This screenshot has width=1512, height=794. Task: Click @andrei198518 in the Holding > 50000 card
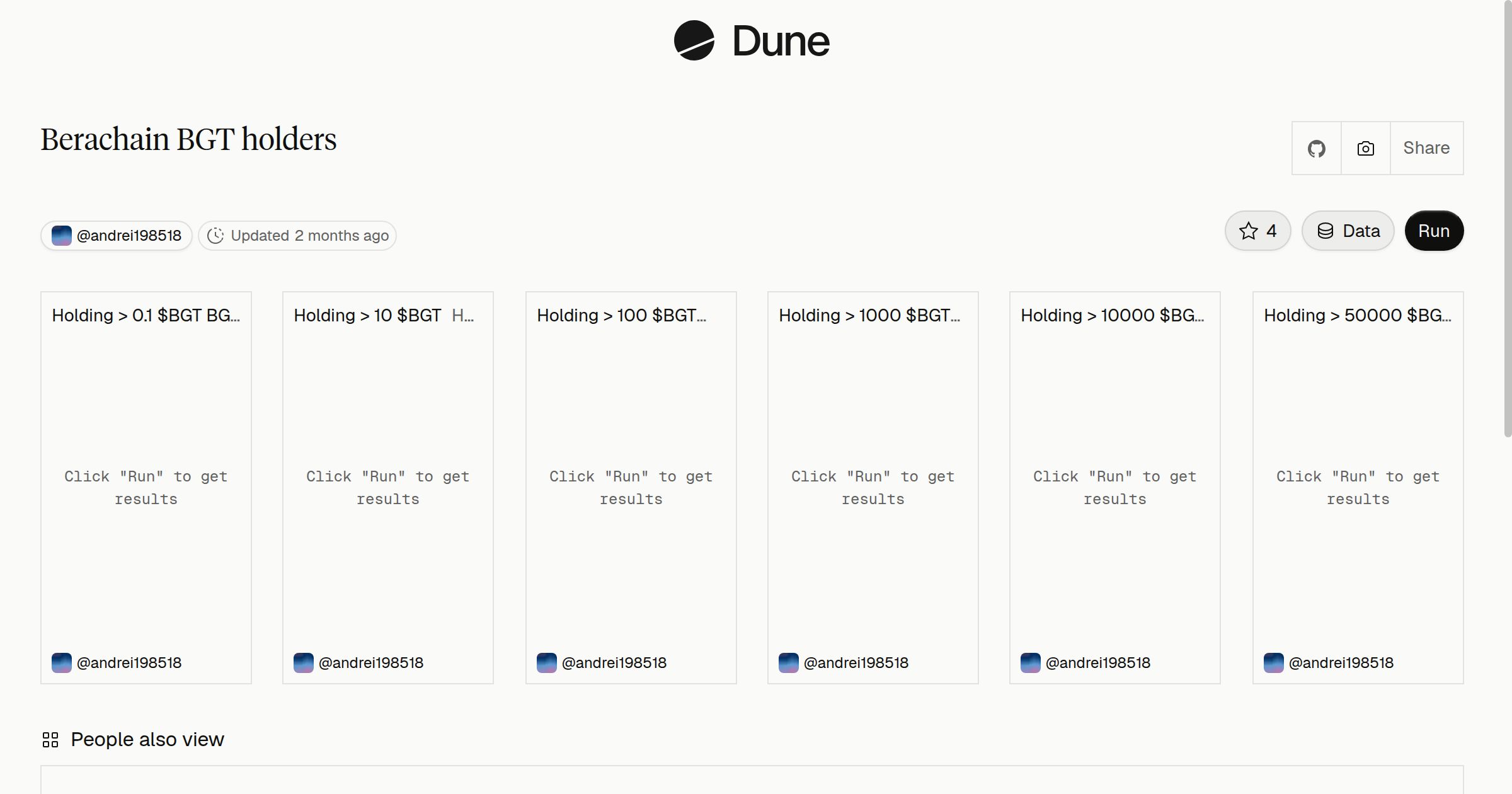[x=1341, y=663]
